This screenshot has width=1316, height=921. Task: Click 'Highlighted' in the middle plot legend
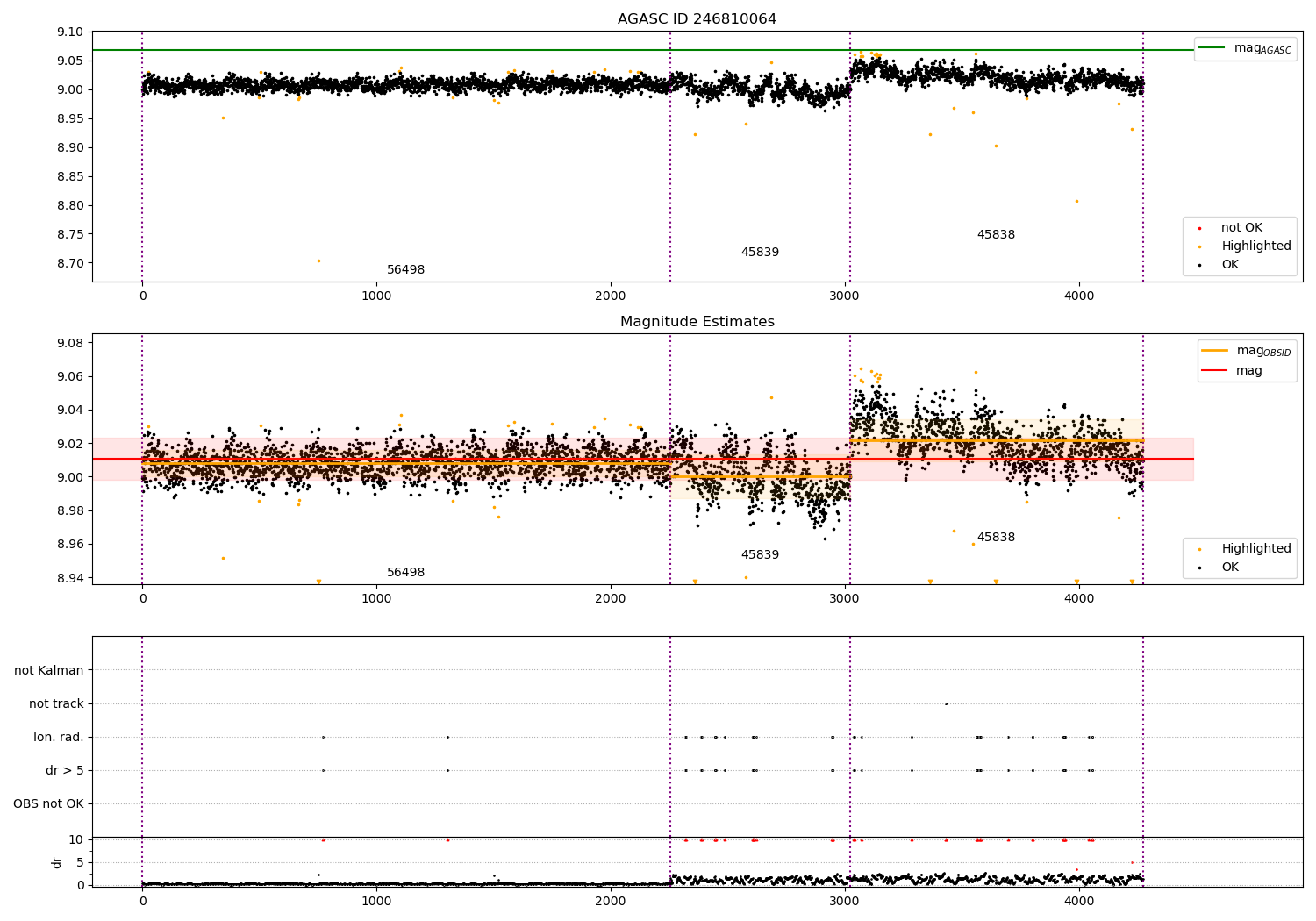(x=1255, y=549)
